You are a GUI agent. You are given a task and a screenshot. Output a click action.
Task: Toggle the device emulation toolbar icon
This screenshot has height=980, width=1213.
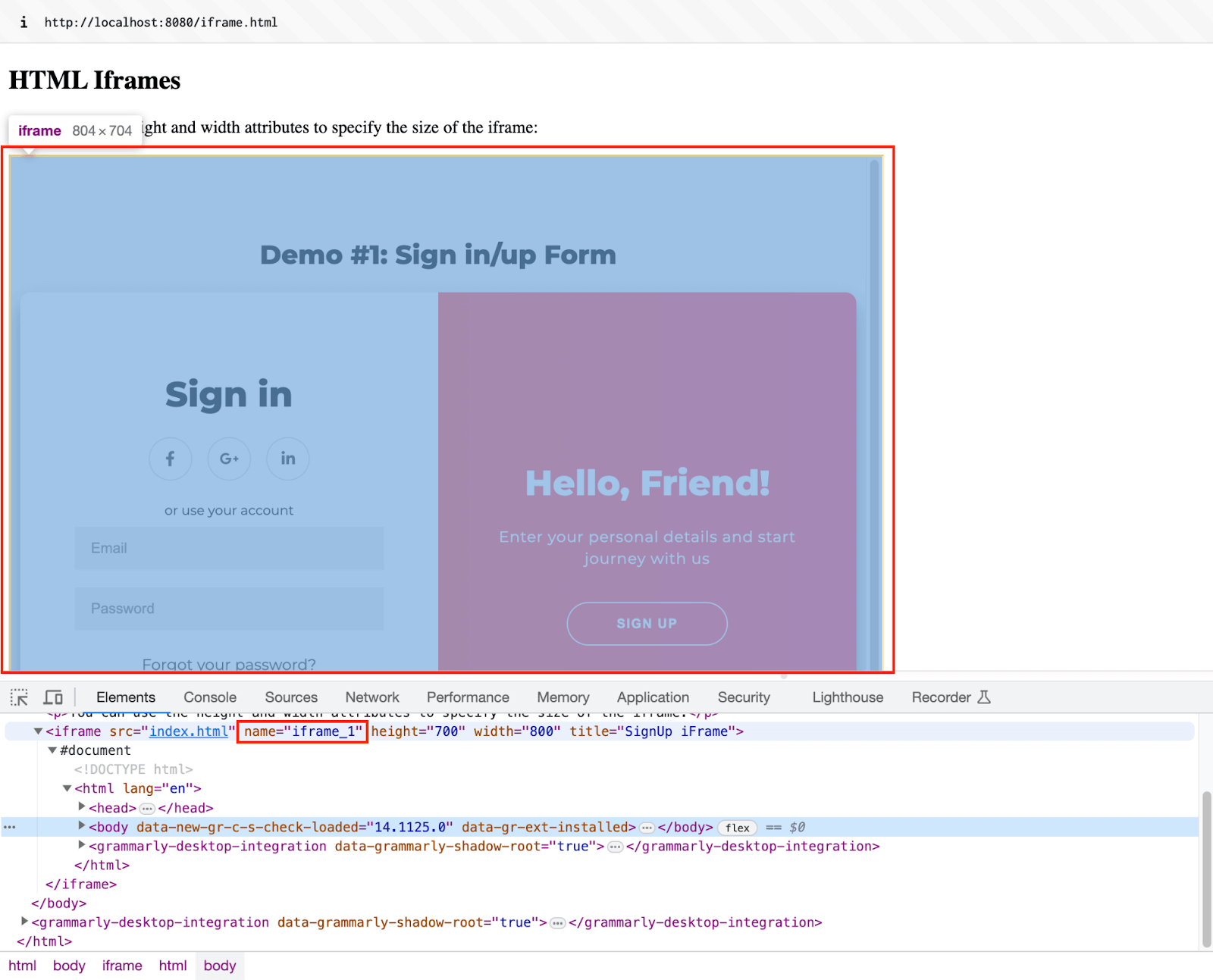coord(52,697)
